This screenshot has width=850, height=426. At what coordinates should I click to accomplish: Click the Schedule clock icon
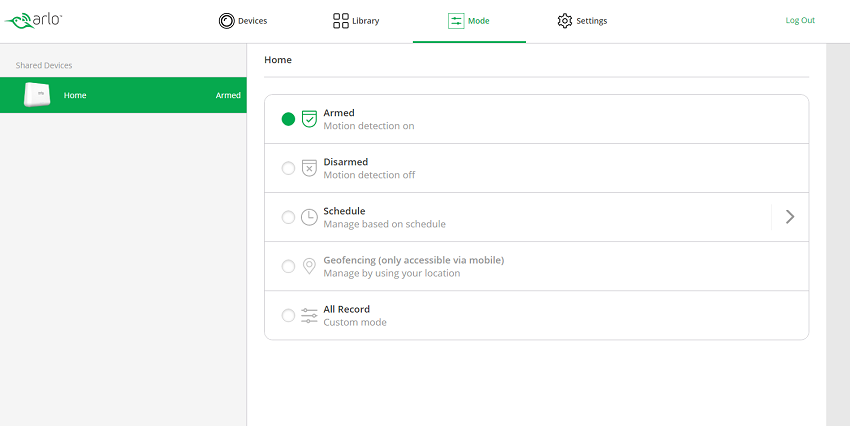tap(309, 217)
